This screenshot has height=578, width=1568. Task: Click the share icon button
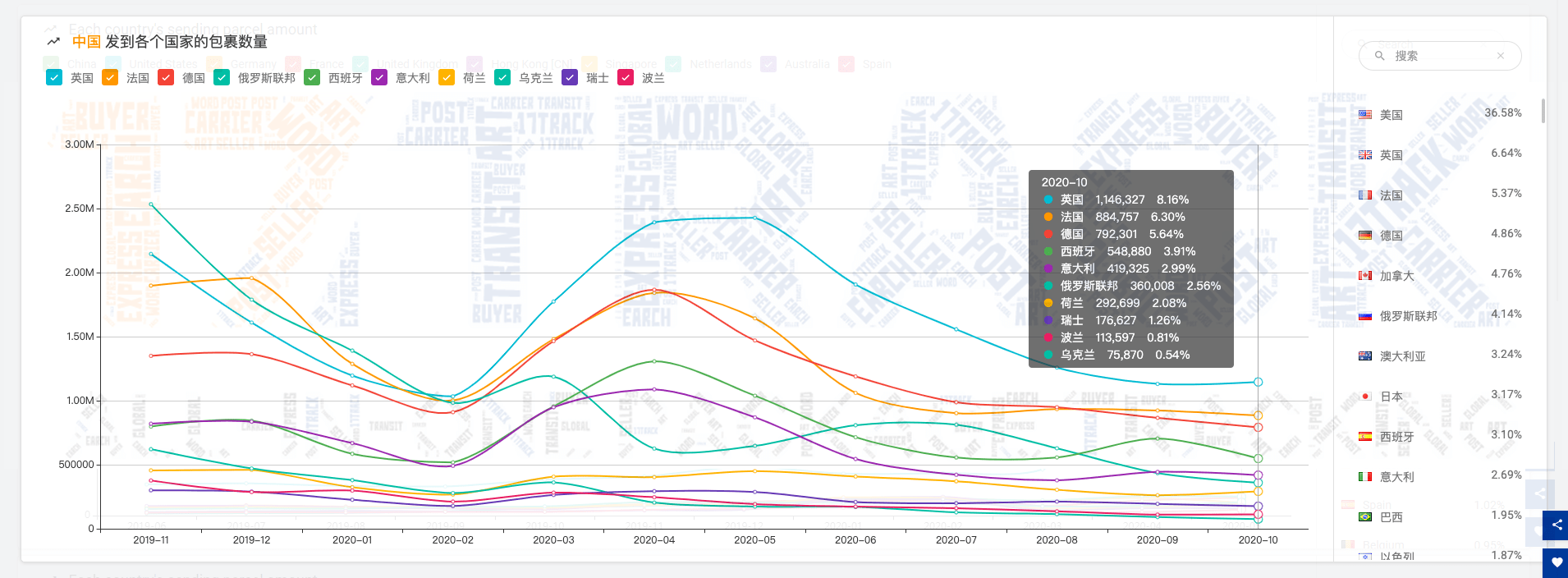1556,525
